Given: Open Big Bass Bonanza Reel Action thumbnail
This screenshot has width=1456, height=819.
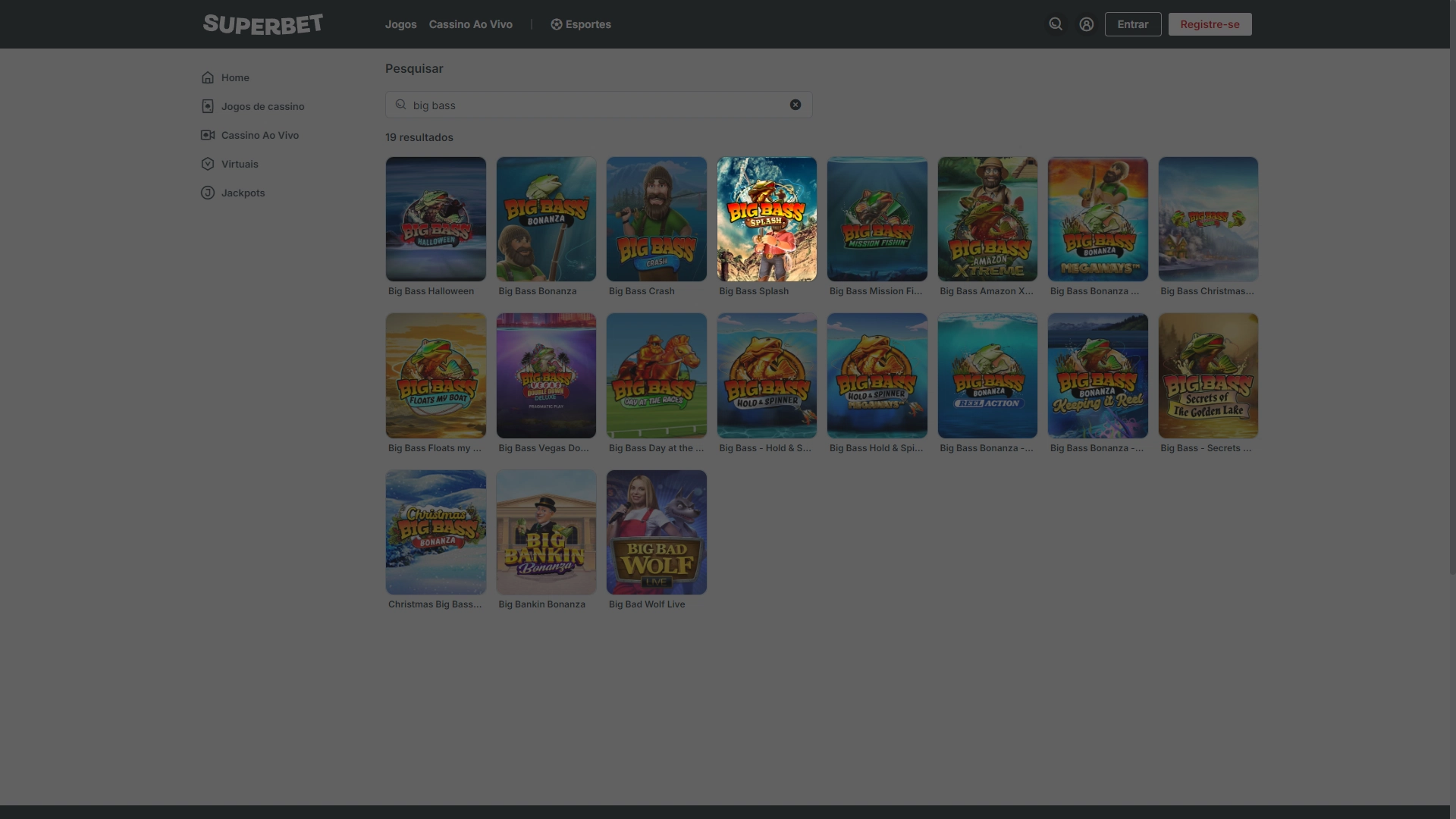Looking at the screenshot, I should (x=987, y=375).
